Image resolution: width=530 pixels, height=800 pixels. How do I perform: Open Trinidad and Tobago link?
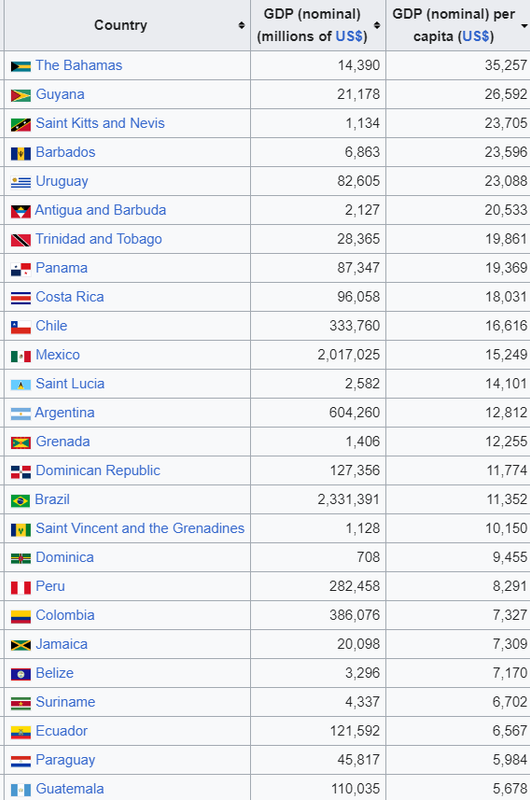tap(99, 239)
